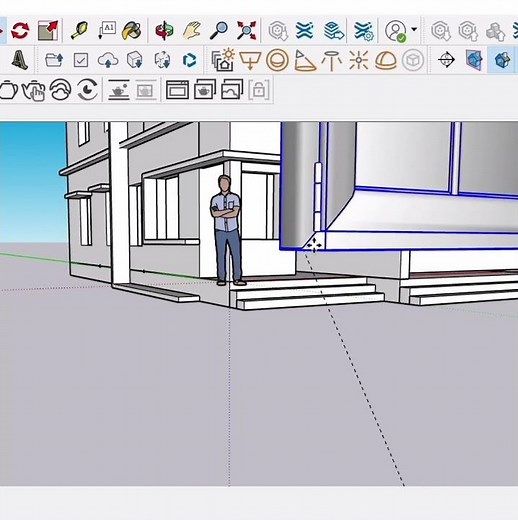Image resolution: width=518 pixels, height=520 pixels.
Task: Open the blue wave settings gear icon
Action: pos(363,31)
